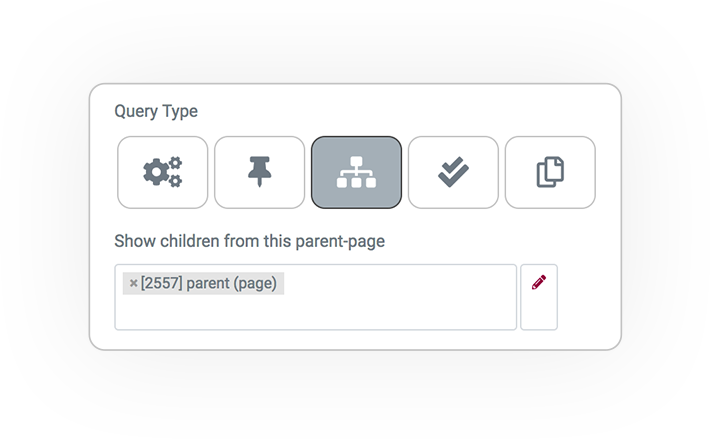Choose the pushpin query type
Screen dimensions: 710x439
click(259, 172)
